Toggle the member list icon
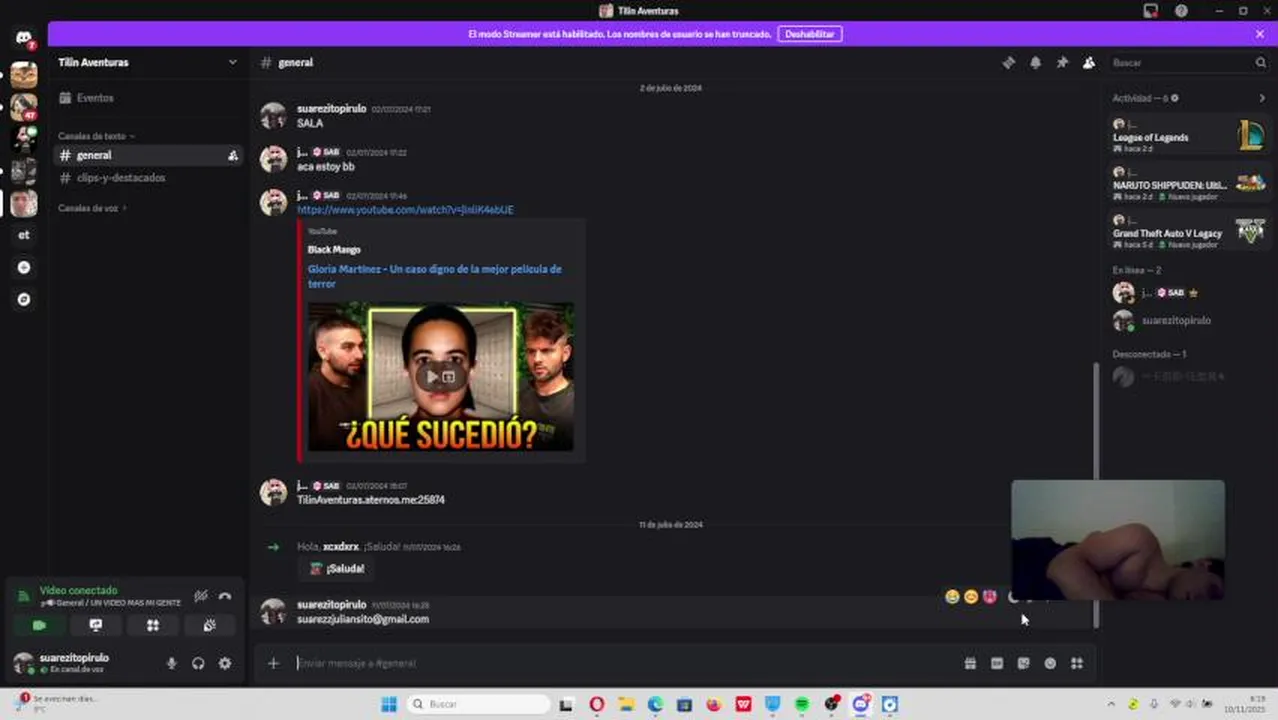This screenshot has width=1278, height=720. point(1089,62)
